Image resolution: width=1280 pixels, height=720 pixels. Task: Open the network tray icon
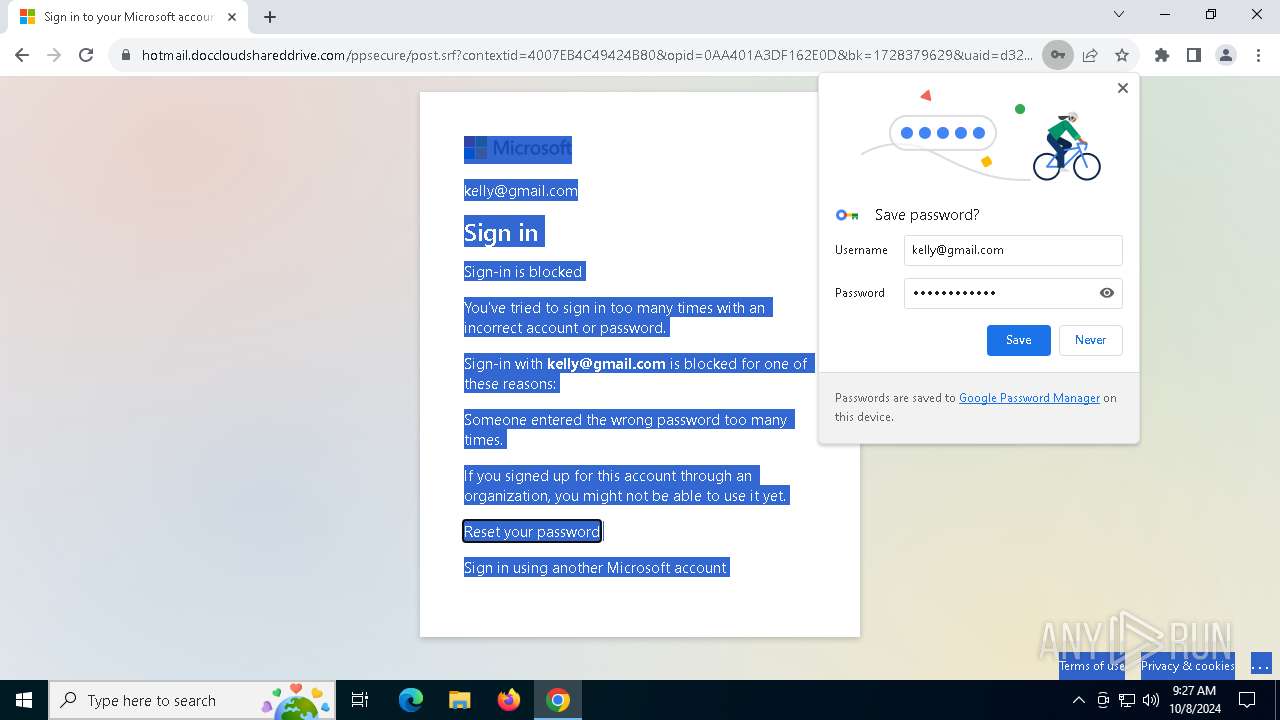click(1127, 700)
